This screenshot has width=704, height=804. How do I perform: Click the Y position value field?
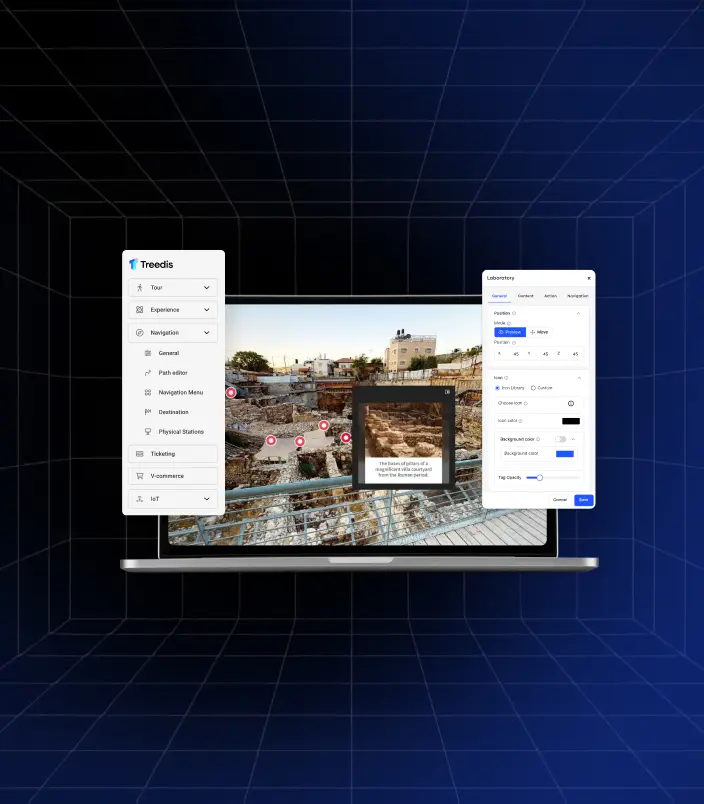click(x=546, y=354)
